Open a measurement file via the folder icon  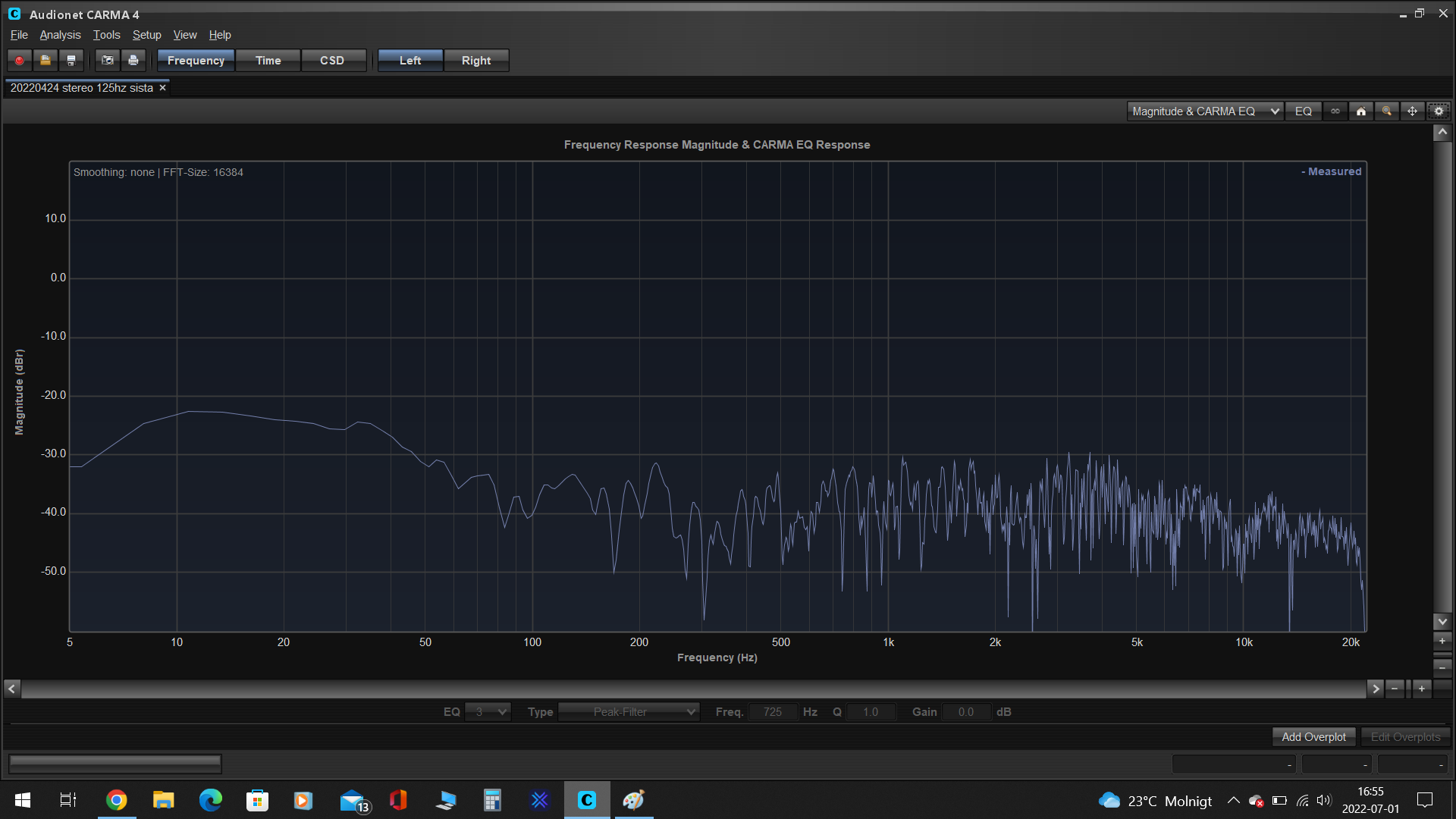tap(45, 61)
